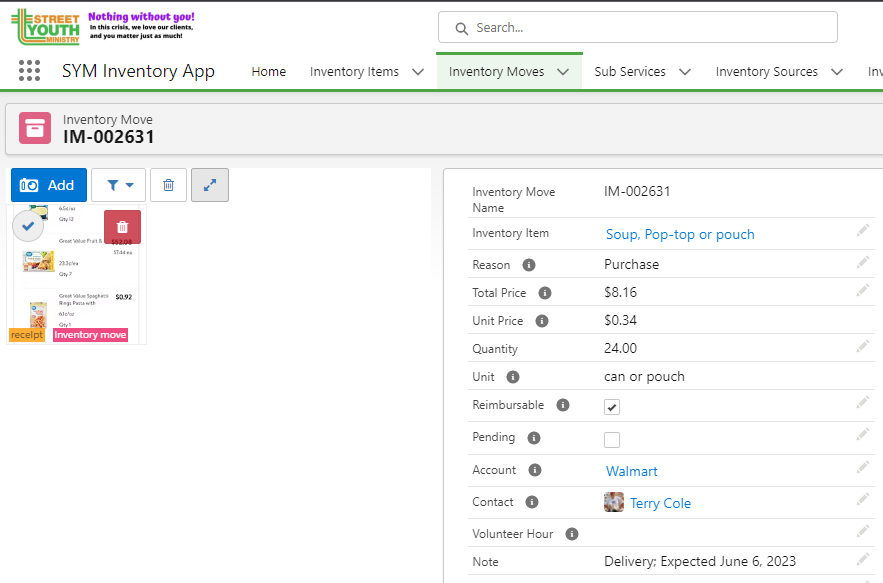Toggle the Pending checkbox
Image resolution: width=883 pixels, height=583 pixels.
click(x=612, y=439)
